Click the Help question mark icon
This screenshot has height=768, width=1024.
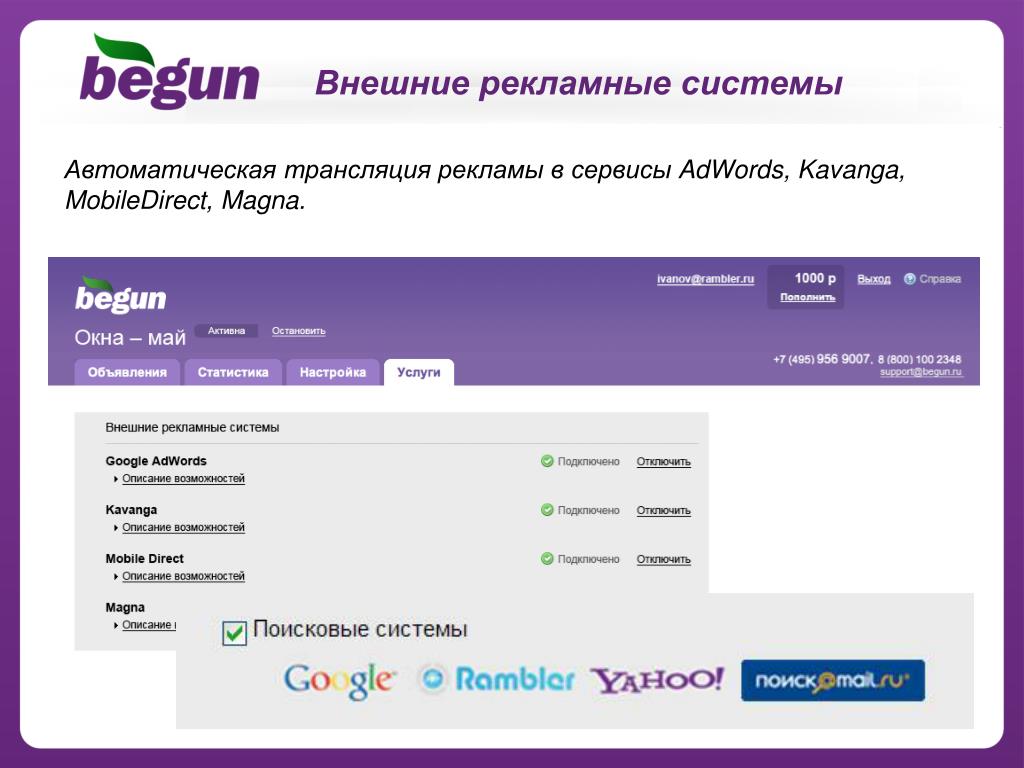click(909, 279)
